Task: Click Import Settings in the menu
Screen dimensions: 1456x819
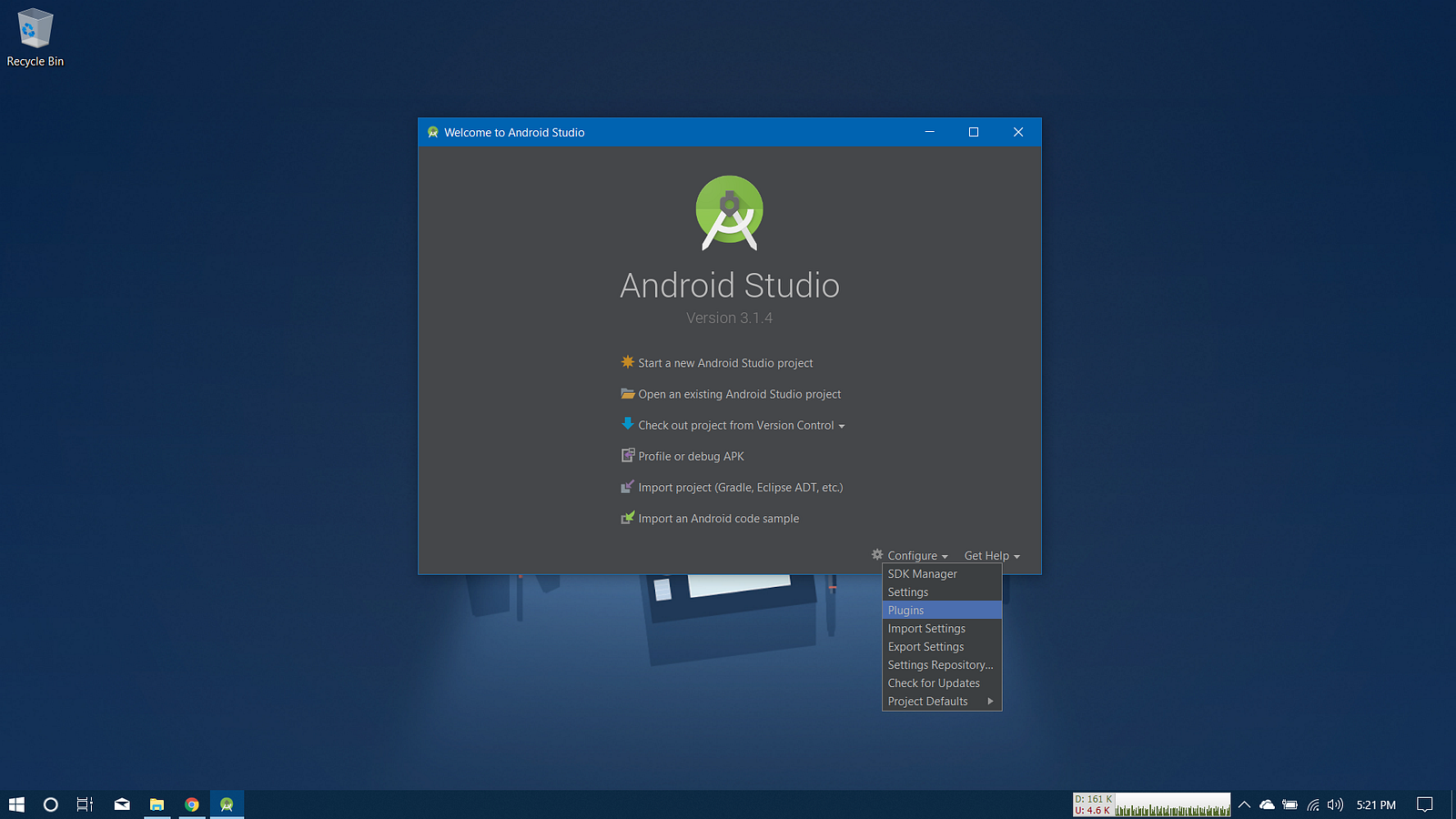Action: click(942, 628)
